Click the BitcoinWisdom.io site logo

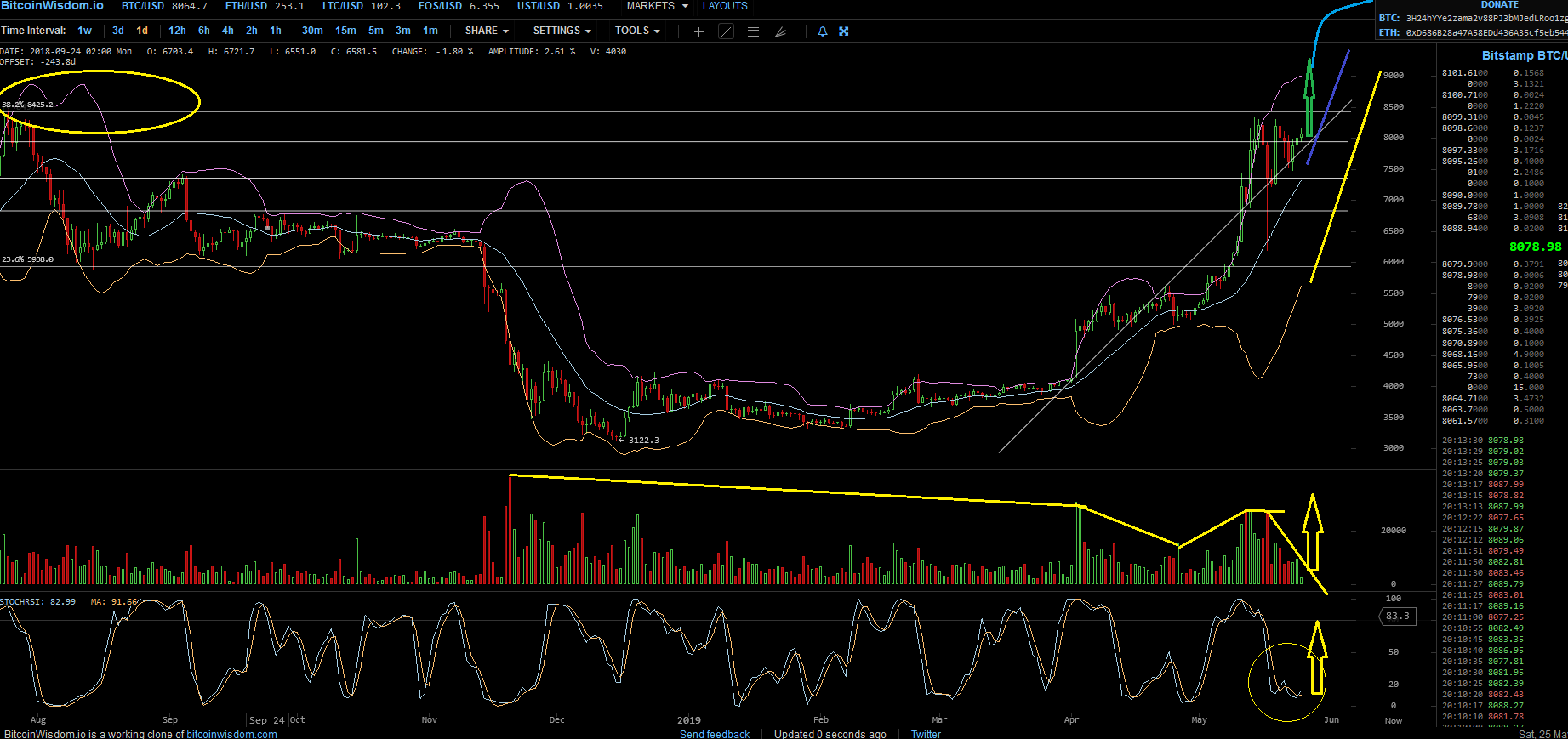[53, 6]
